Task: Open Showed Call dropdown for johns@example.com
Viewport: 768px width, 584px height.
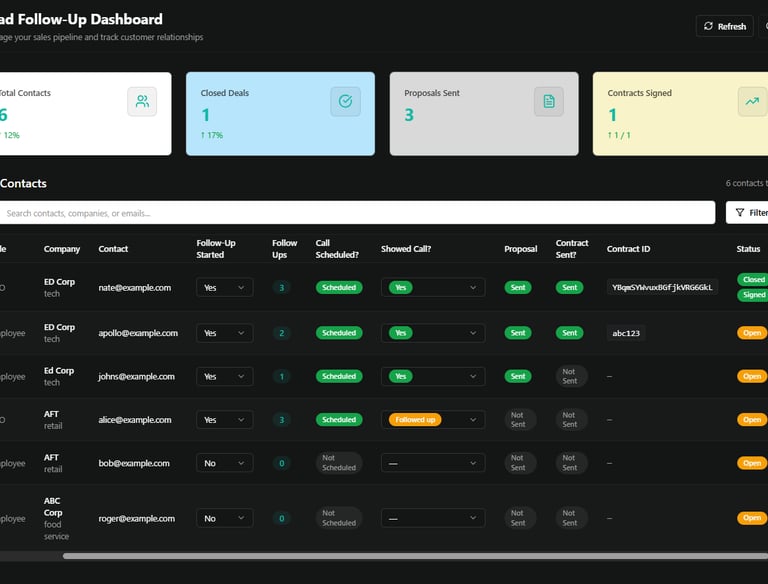Action: click(433, 376)
